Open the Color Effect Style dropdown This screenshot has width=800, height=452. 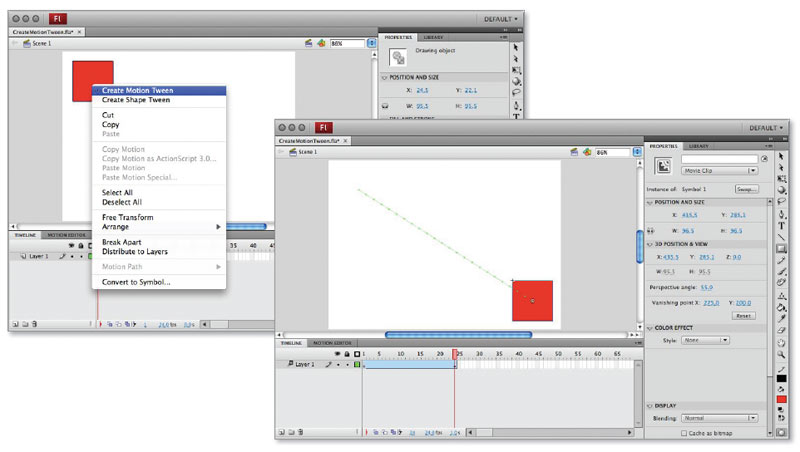[x=705, y=340]
